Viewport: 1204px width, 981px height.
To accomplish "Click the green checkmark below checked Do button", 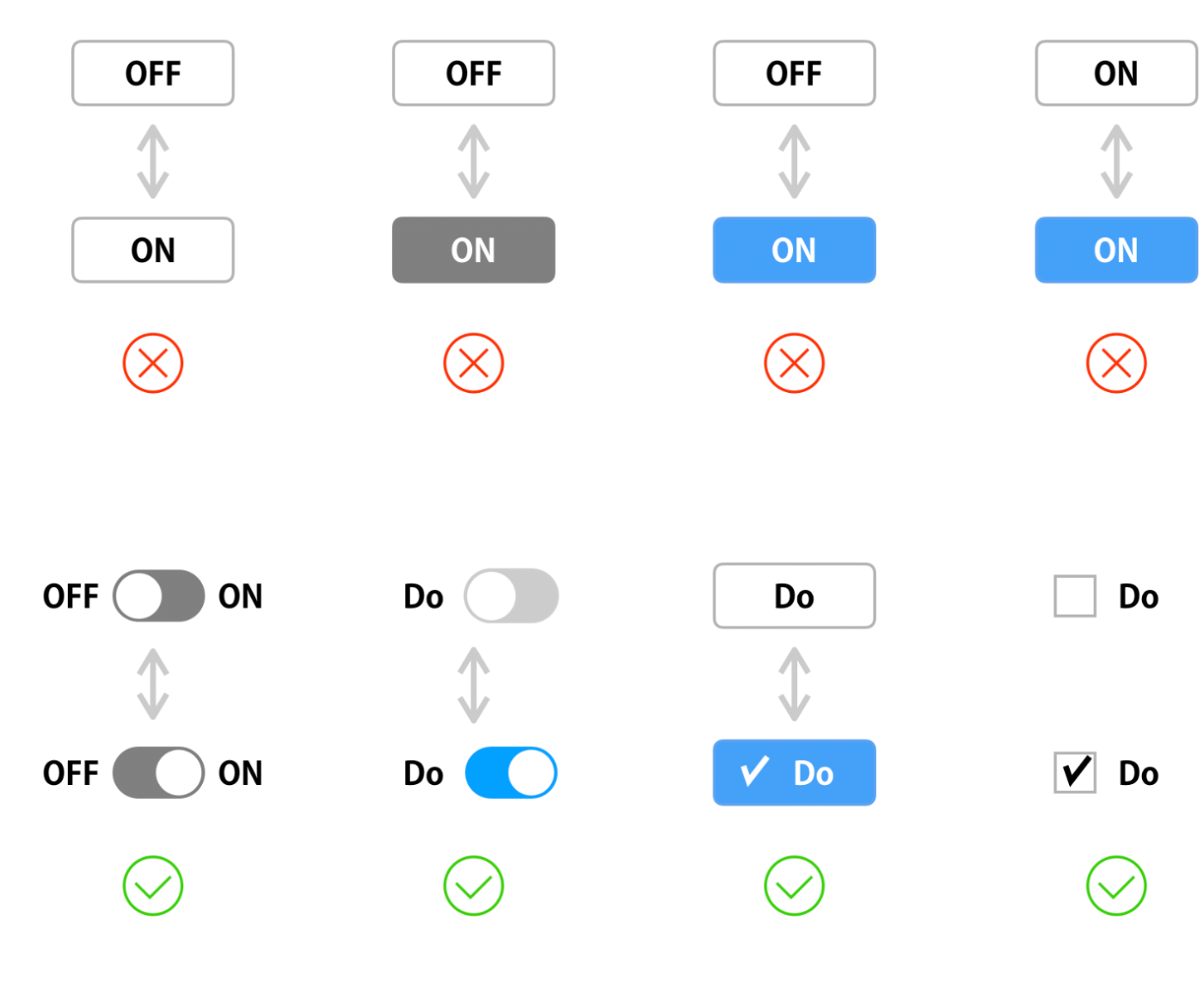I will (795, 886).
